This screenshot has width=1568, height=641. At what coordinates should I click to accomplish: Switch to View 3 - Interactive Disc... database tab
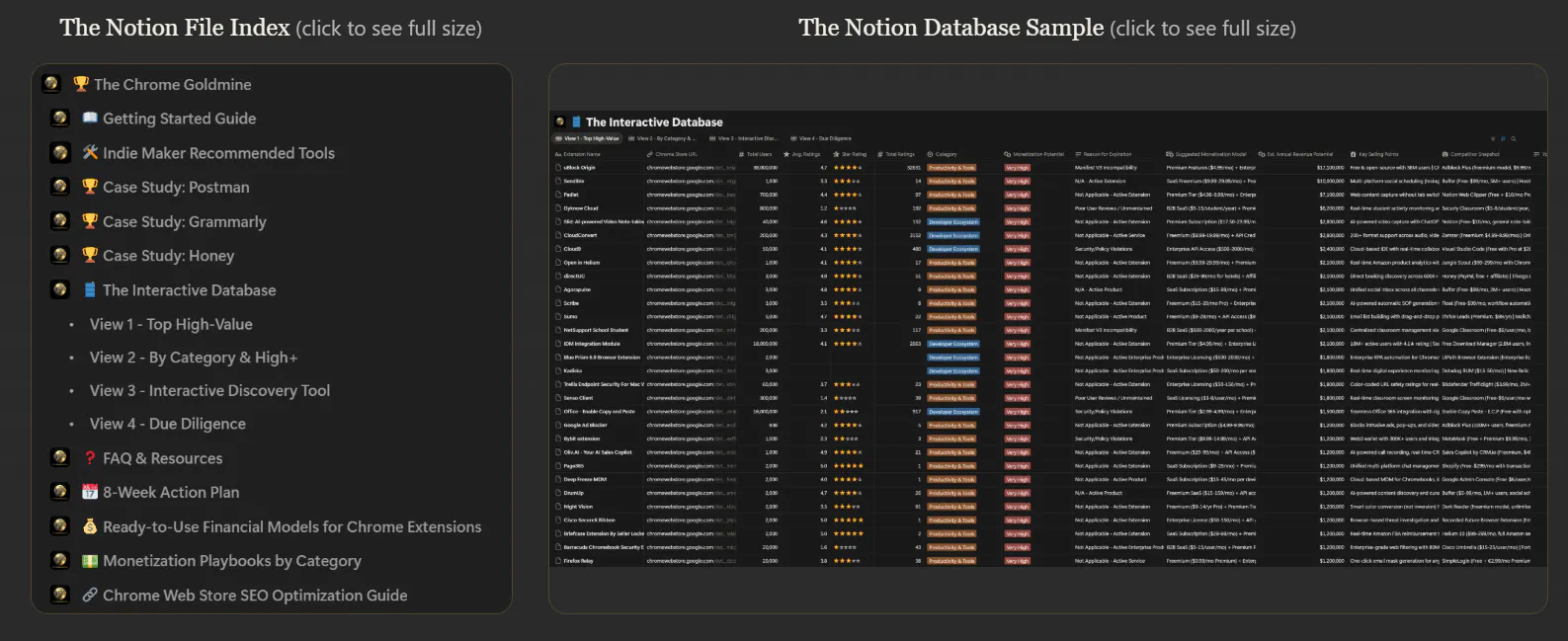coord(745,138)
